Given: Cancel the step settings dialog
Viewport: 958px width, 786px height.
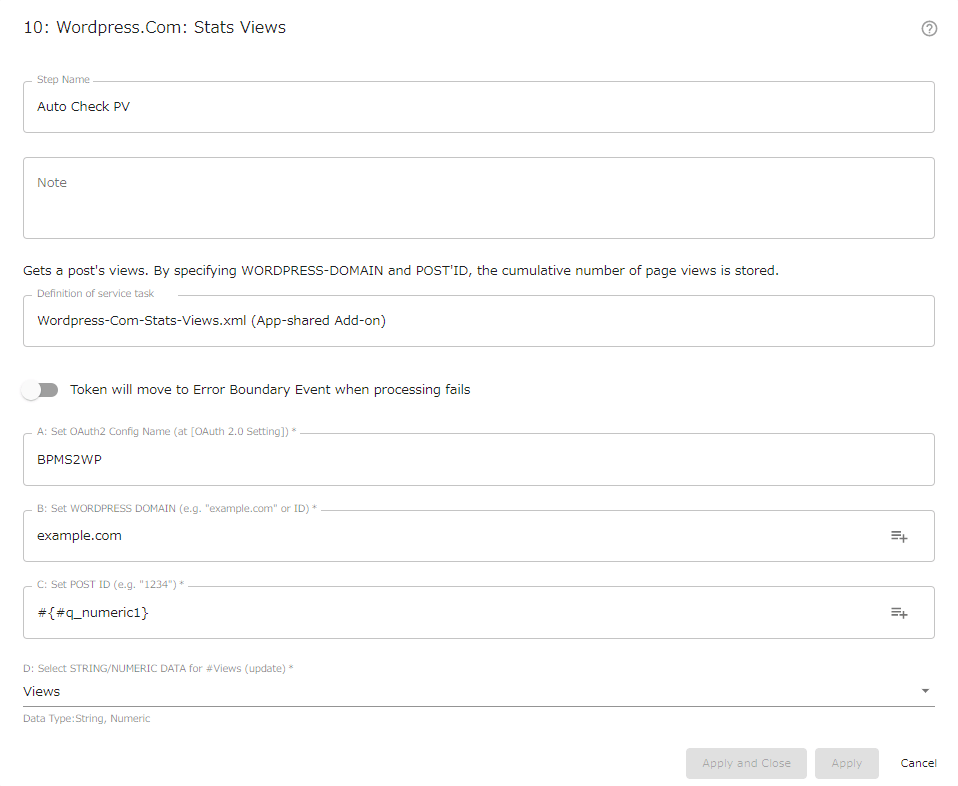Looking at the screenshot, I should click(x=918, y=763).
